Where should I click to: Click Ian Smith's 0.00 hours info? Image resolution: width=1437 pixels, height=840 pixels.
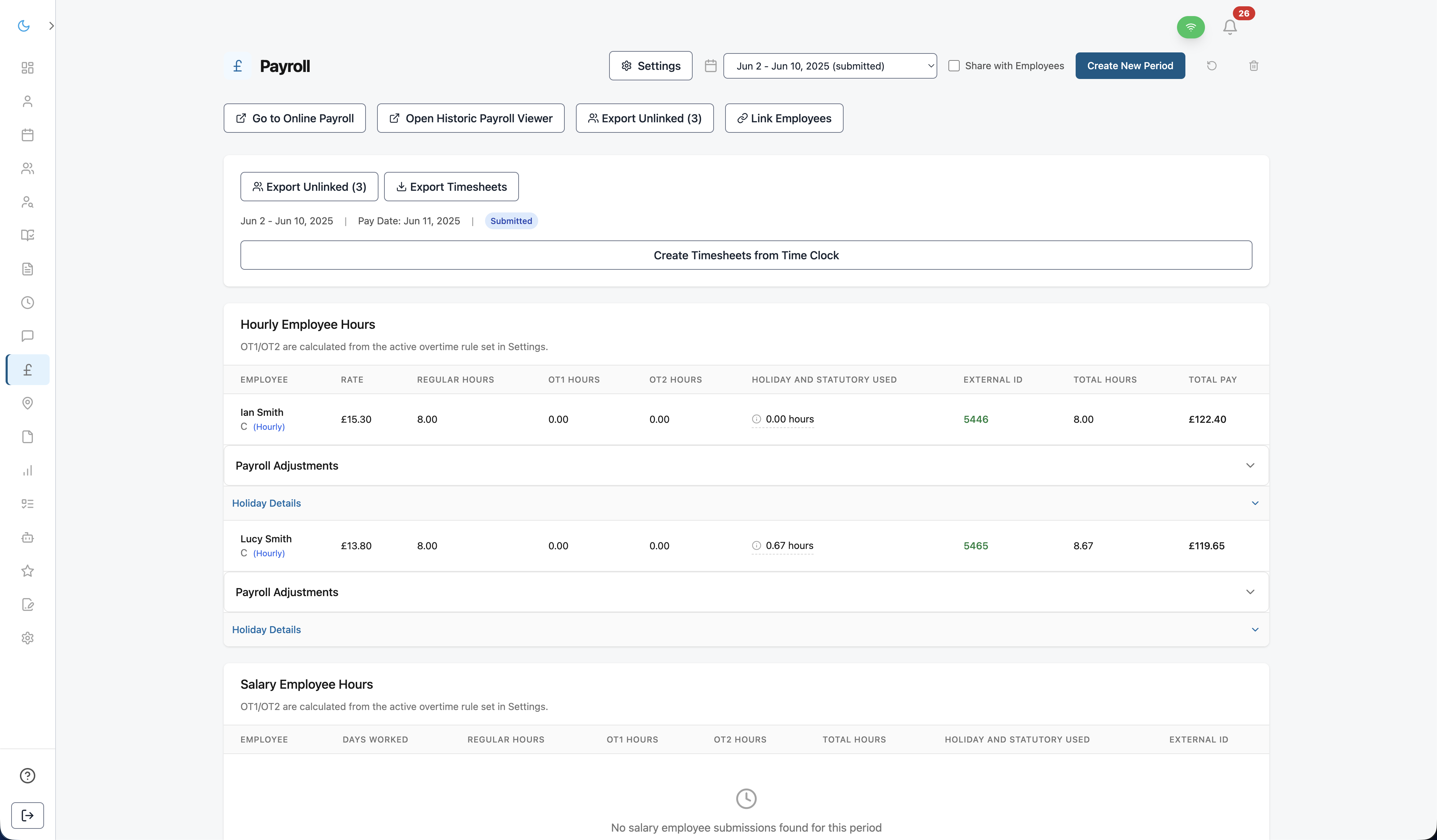[x=782, y=419]
